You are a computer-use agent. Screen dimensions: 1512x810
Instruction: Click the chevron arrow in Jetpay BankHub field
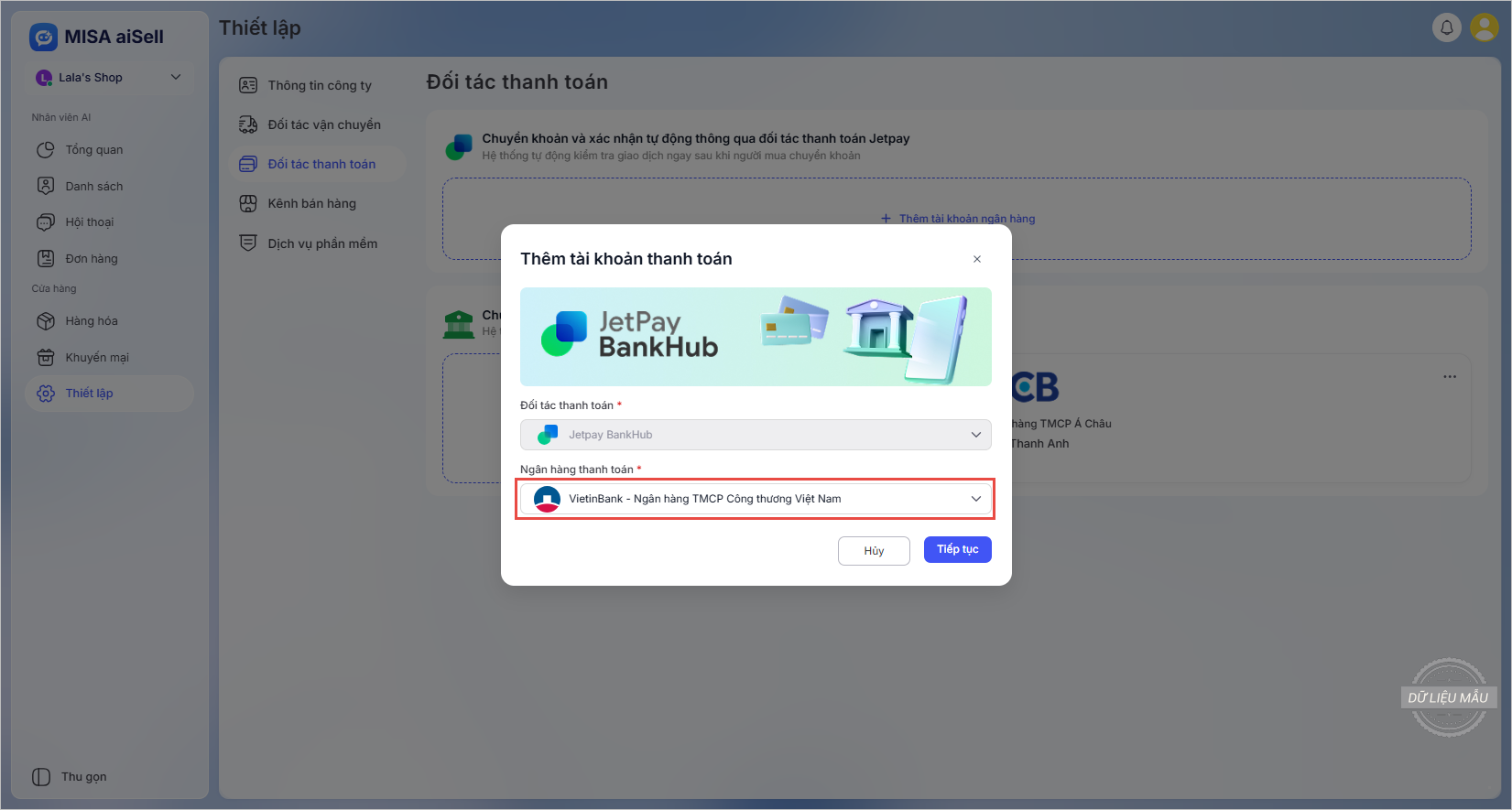click(x=976, y=435)
